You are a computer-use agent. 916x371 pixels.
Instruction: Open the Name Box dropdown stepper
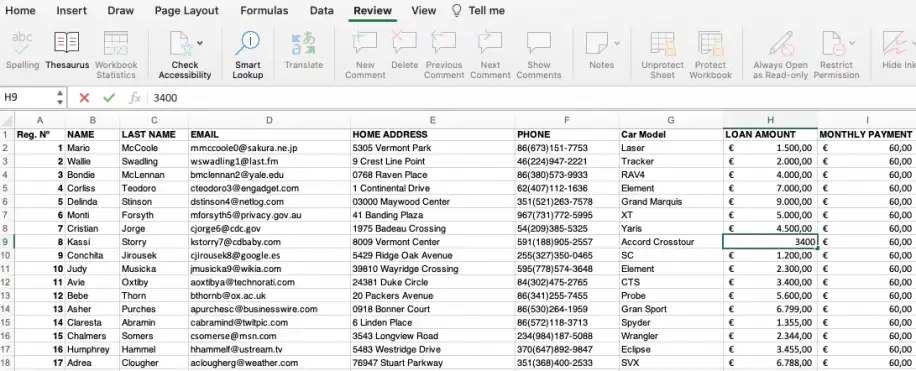60,98
